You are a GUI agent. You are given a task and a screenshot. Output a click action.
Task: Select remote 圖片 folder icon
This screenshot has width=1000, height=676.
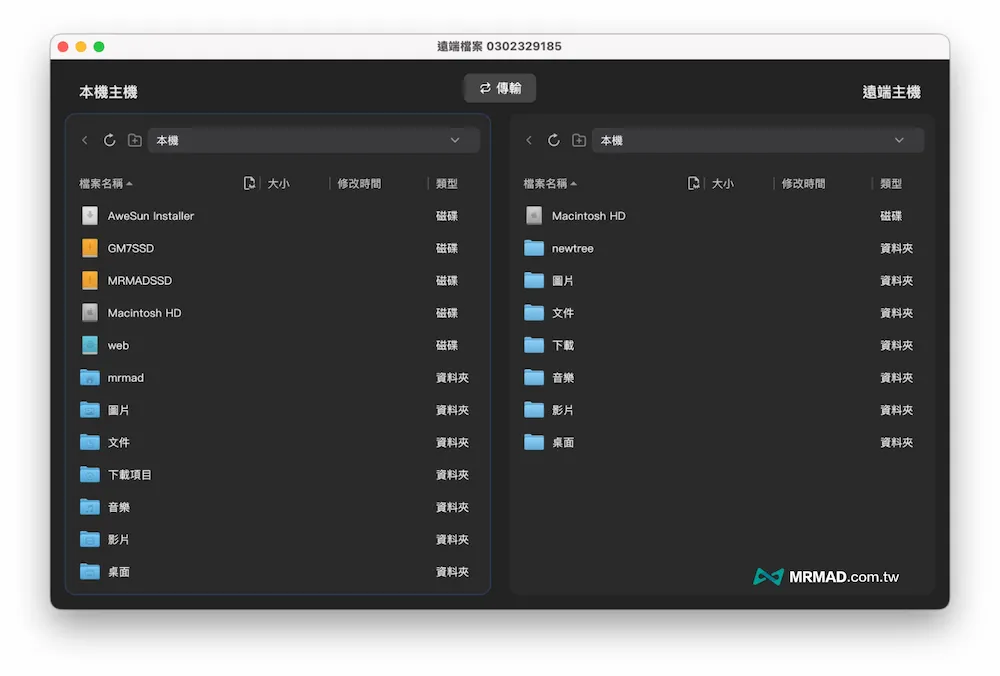point(534,281)
